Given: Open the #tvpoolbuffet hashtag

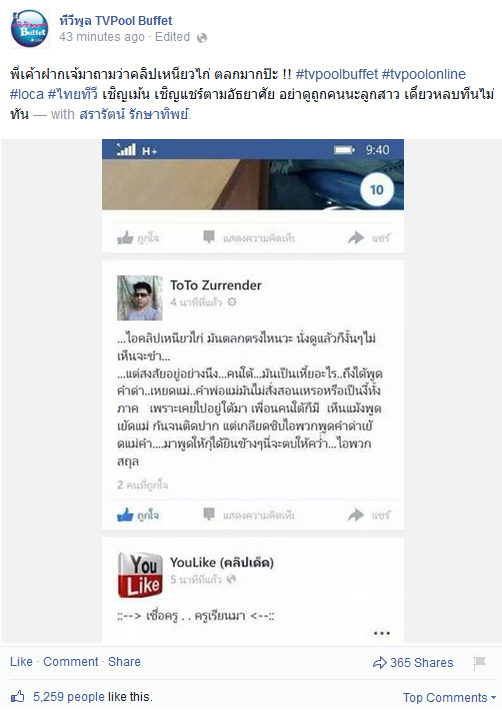Looking at the screenshot, I should point(337,74).
